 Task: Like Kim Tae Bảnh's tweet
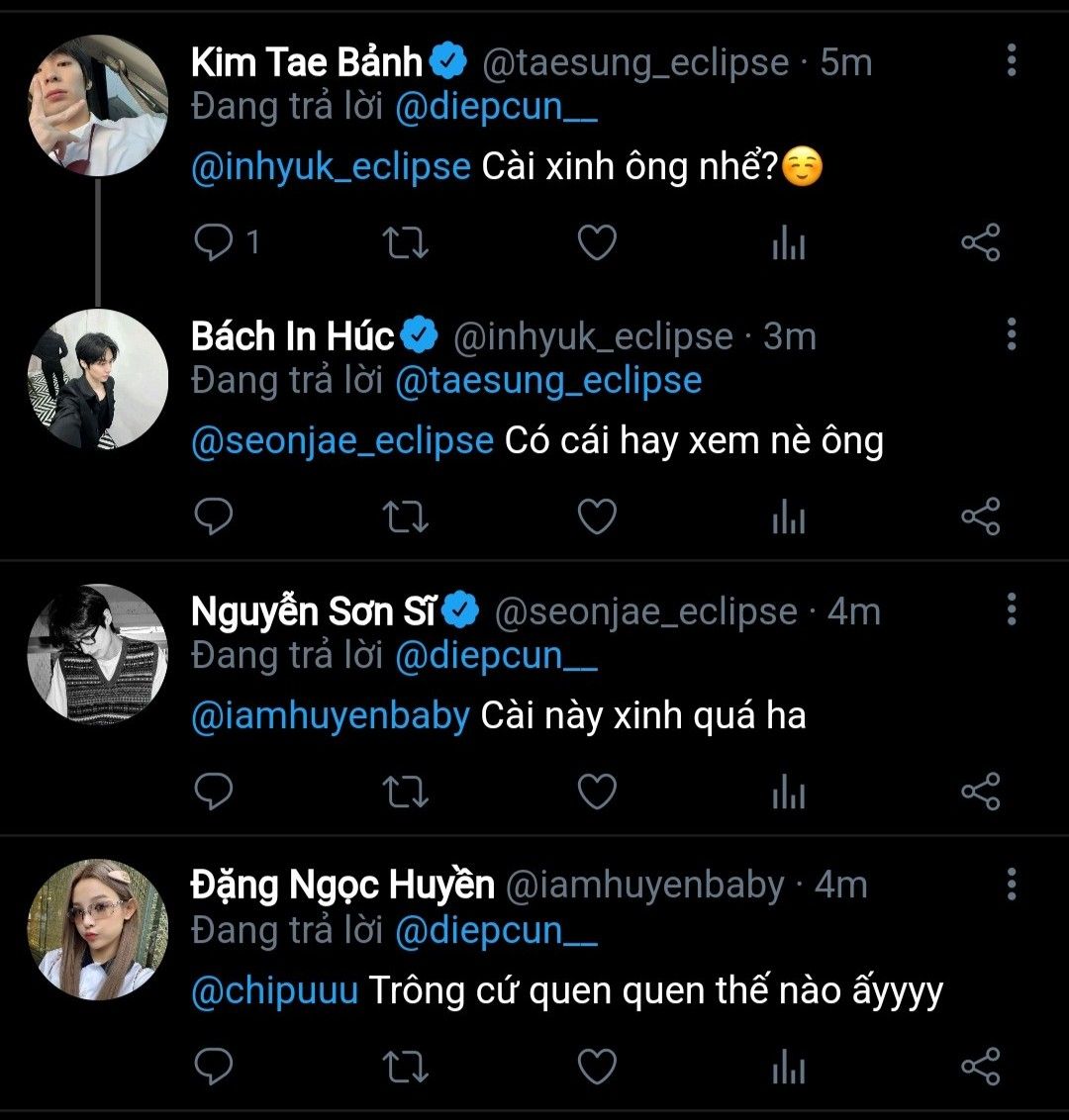click(597, 242)
